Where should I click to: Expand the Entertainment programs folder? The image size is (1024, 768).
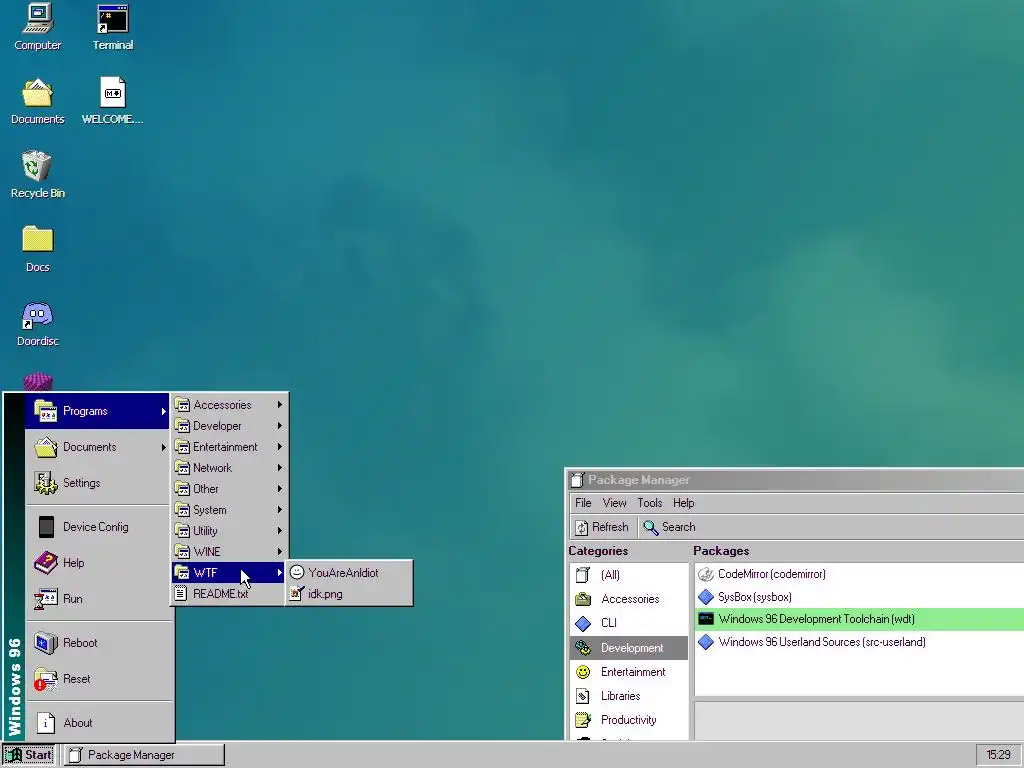point(229,447)
